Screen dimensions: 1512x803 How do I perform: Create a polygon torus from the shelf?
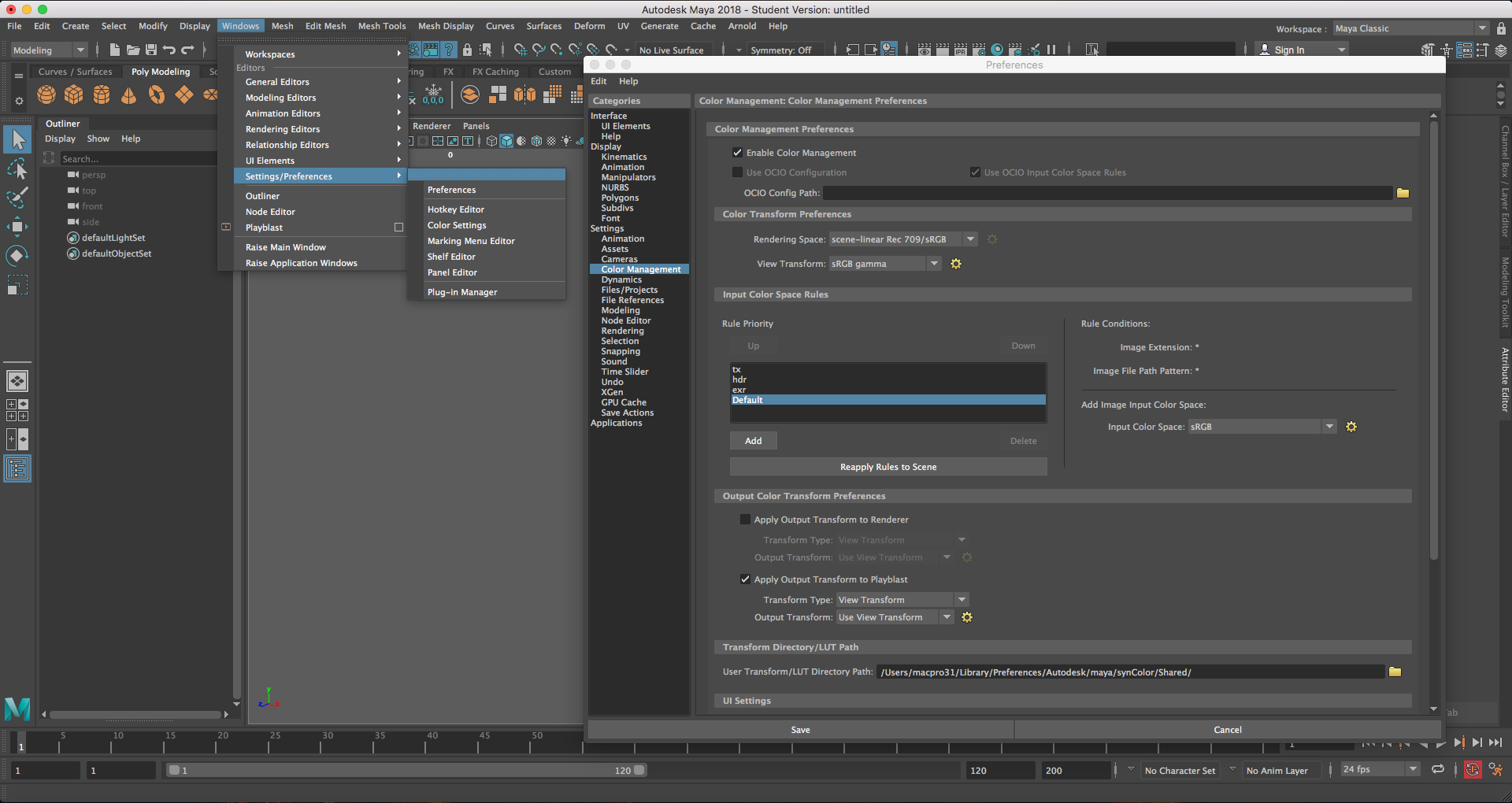(157, 95)
